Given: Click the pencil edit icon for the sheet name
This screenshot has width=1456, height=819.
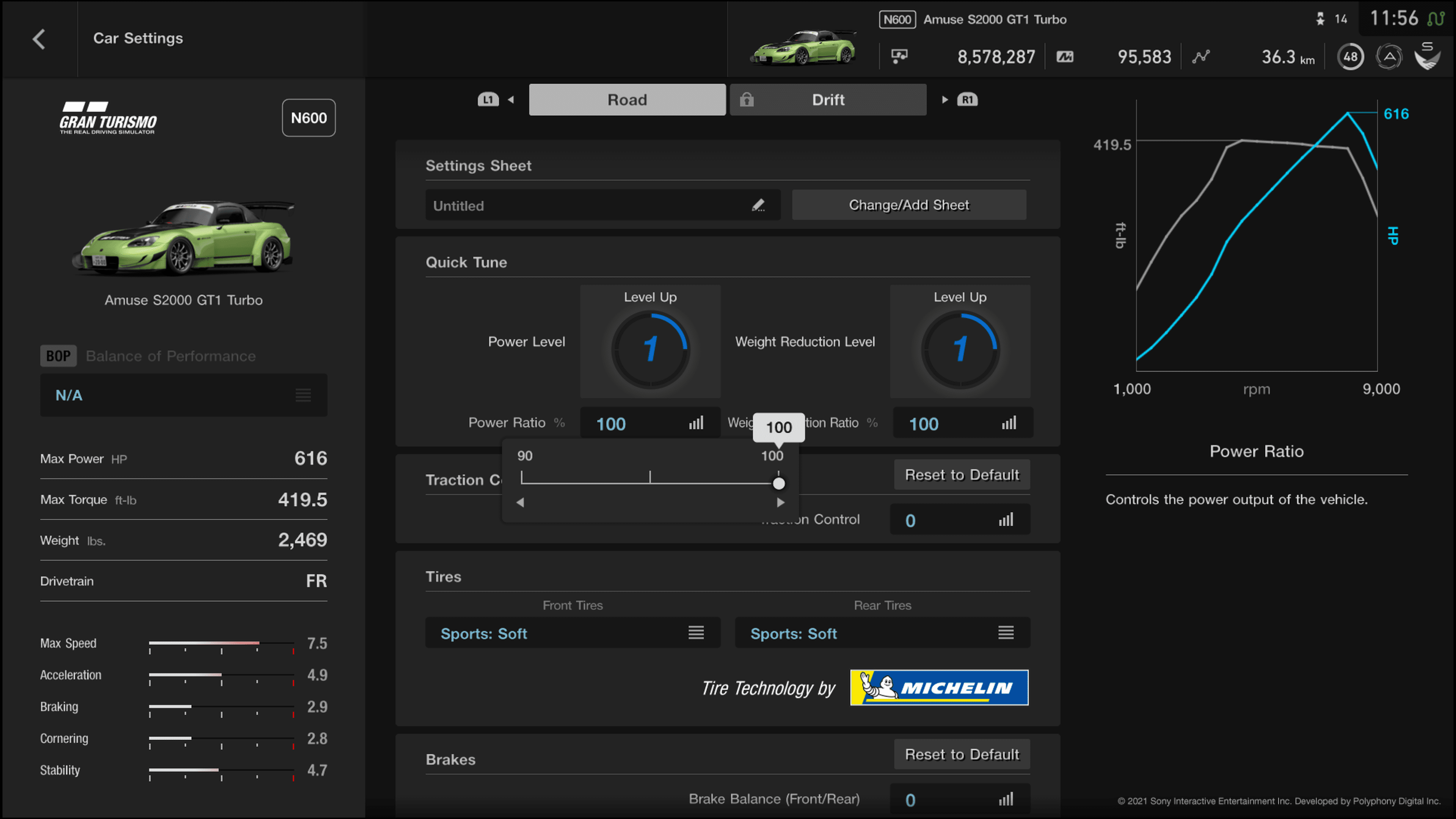Looking at the screenshot, I should coord(758,205).
